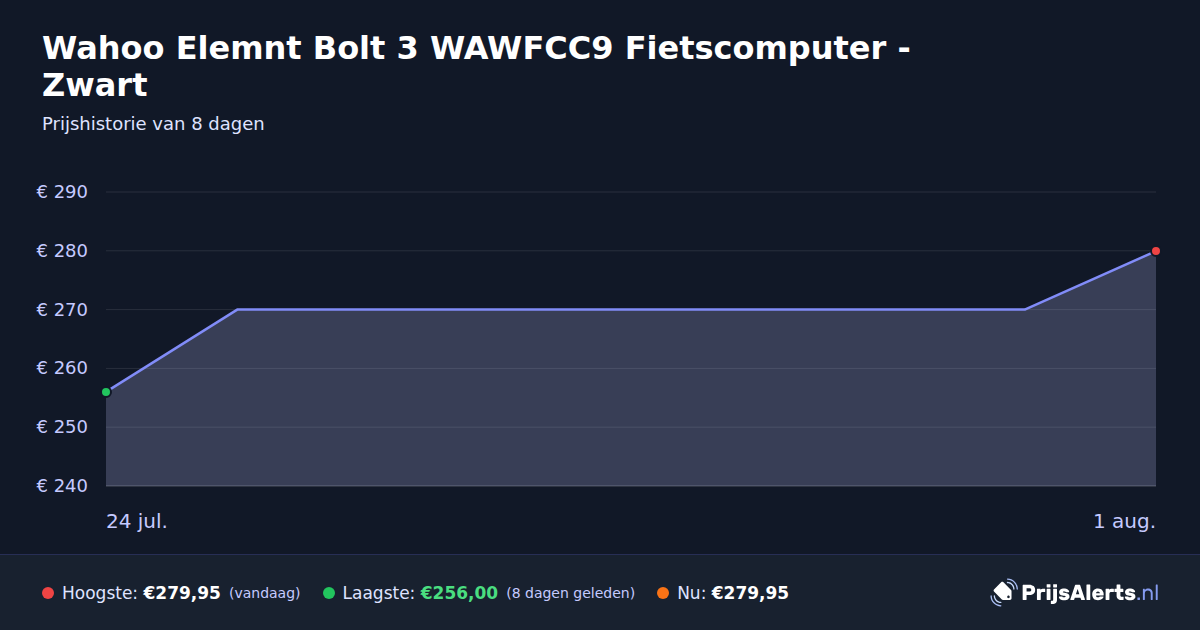1200x630 pixels.
Task: Click the highest price value €279,95 (vandaag)
Action: pos(182,593)
